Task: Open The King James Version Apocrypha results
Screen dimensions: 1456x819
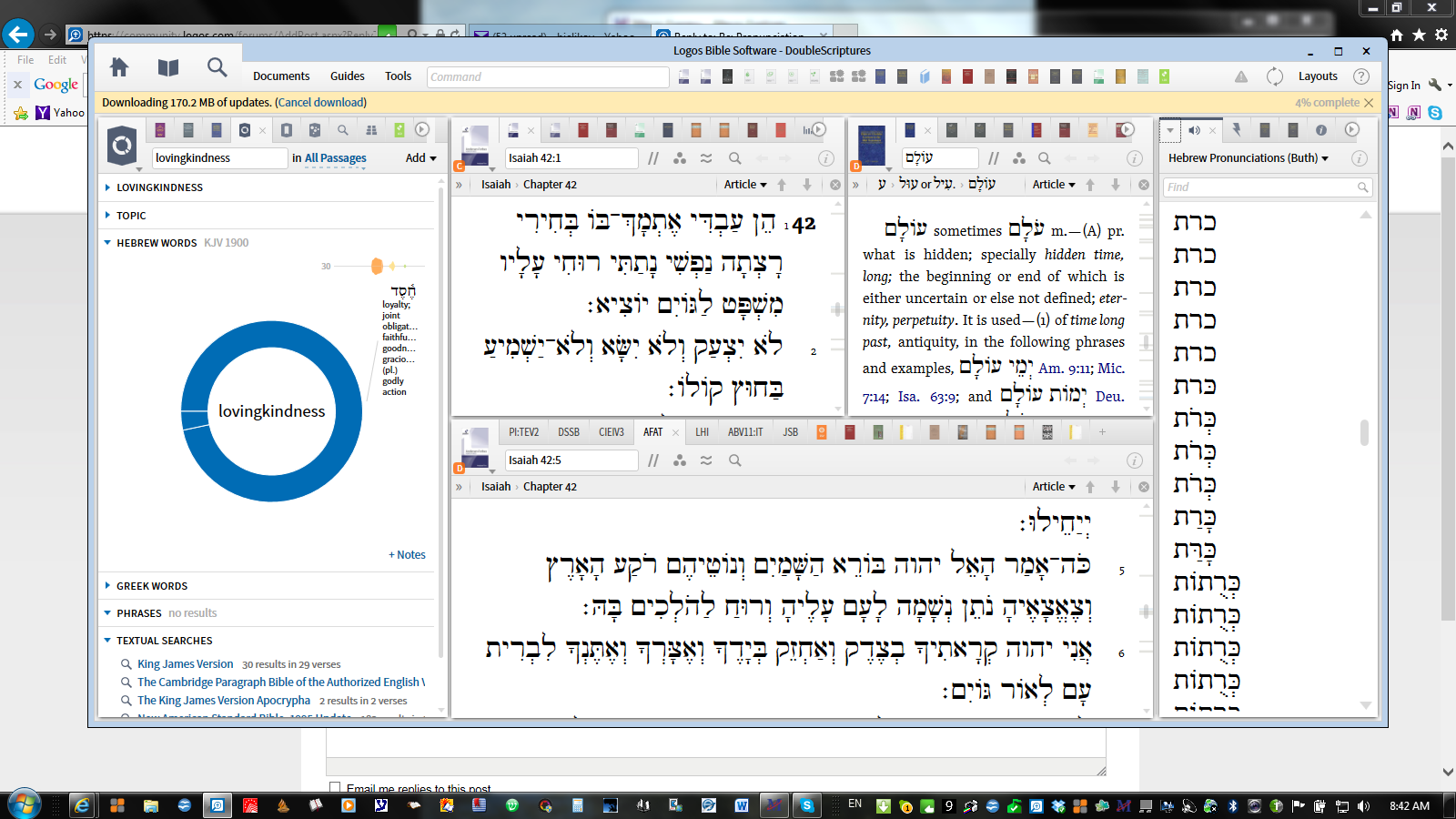Action: (x=224, y=701)
